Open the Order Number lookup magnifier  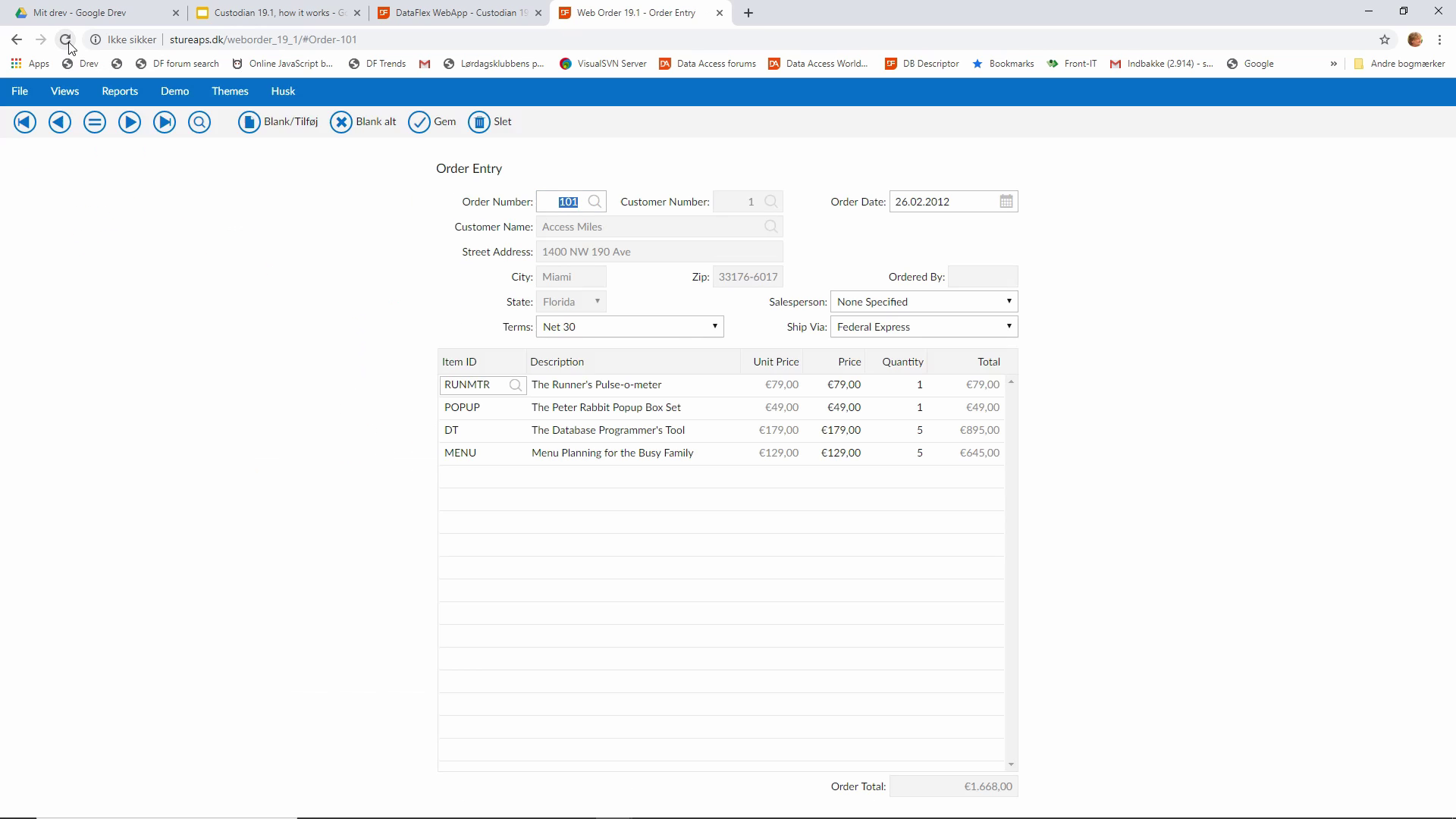tap(595, 202)
